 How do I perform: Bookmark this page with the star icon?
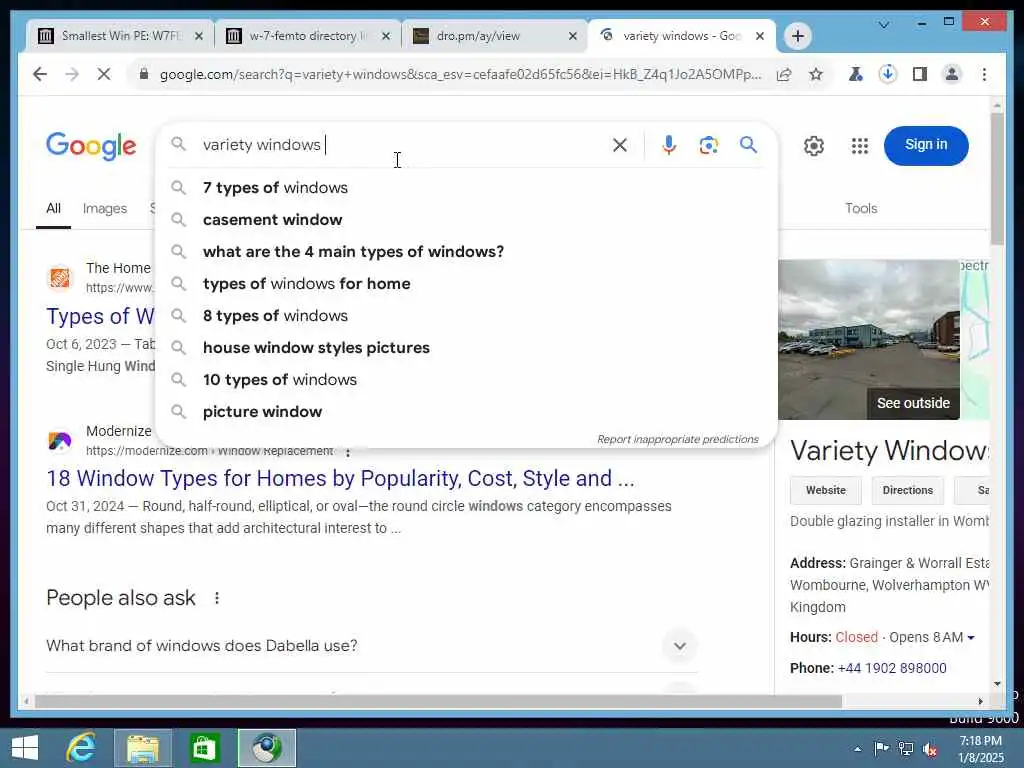pos(816,74)
